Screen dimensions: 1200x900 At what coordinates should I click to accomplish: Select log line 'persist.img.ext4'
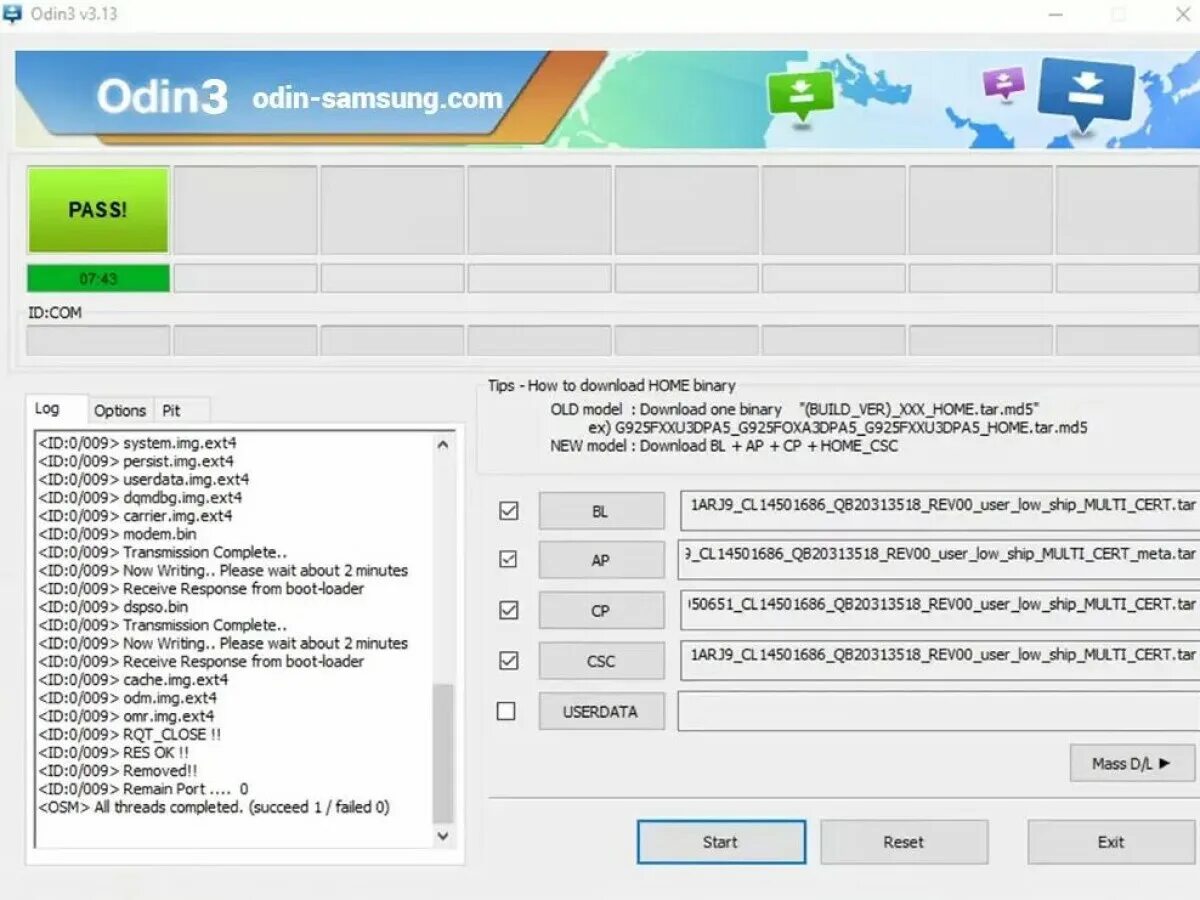(136, 461)
